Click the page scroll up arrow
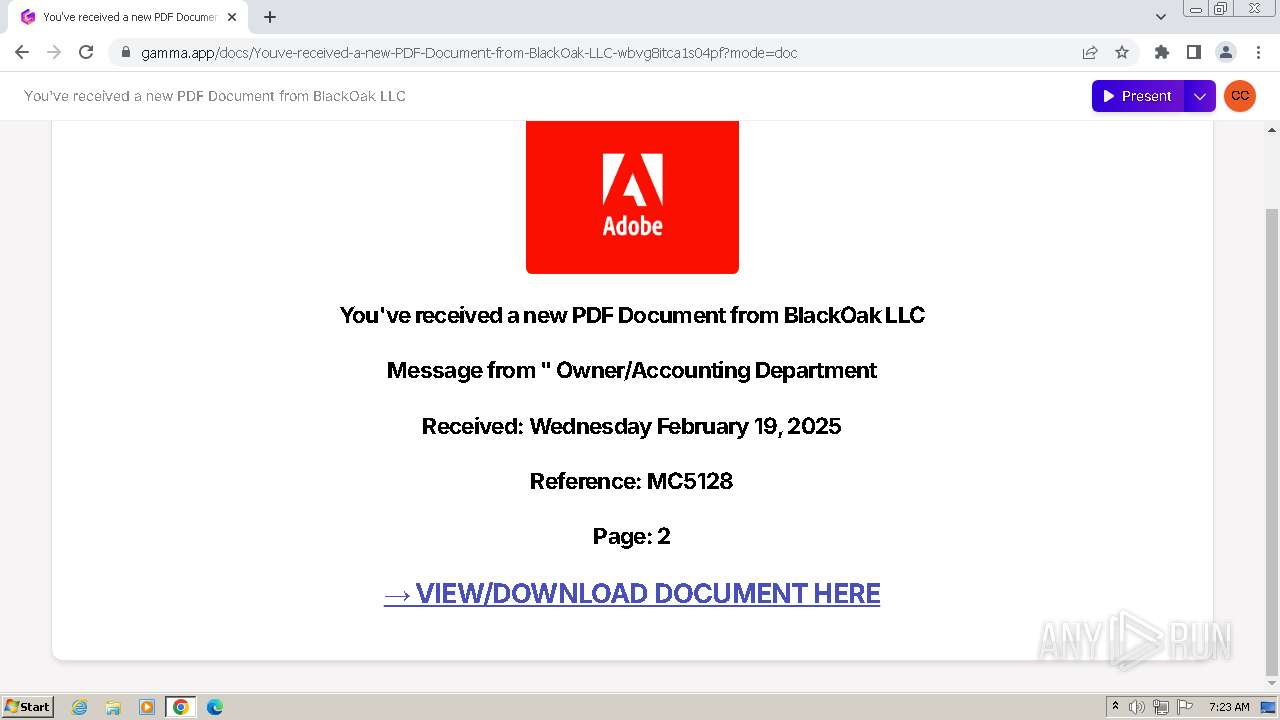The image size is (1280, 720). pos(1272,130)
